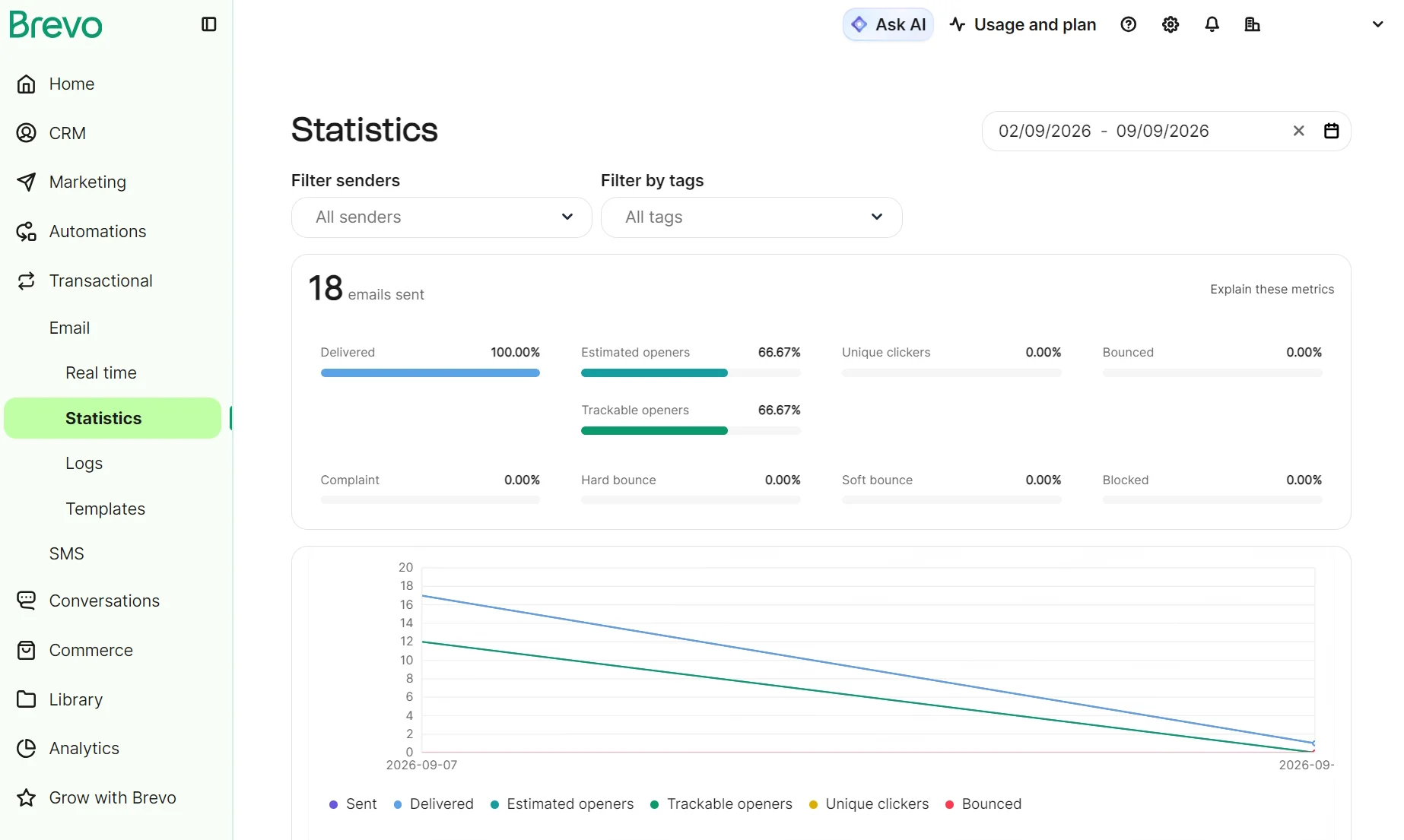
Task: Click the Commerce shopping bag icon
Action: click(27, 650)
